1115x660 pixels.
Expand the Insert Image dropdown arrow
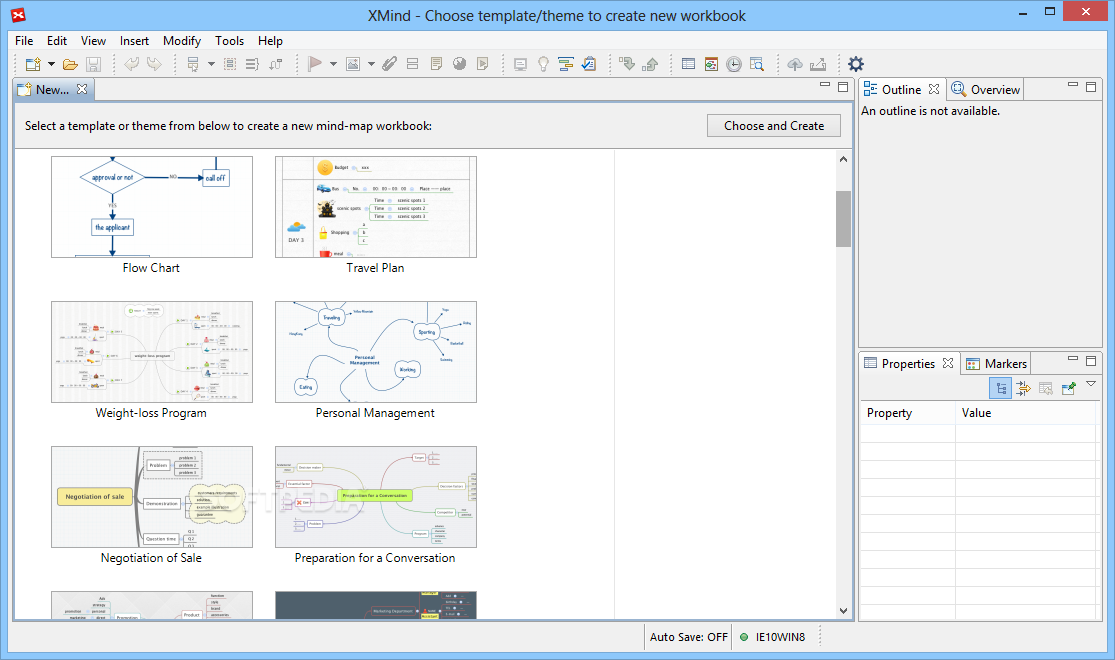(x=371, y=64)
